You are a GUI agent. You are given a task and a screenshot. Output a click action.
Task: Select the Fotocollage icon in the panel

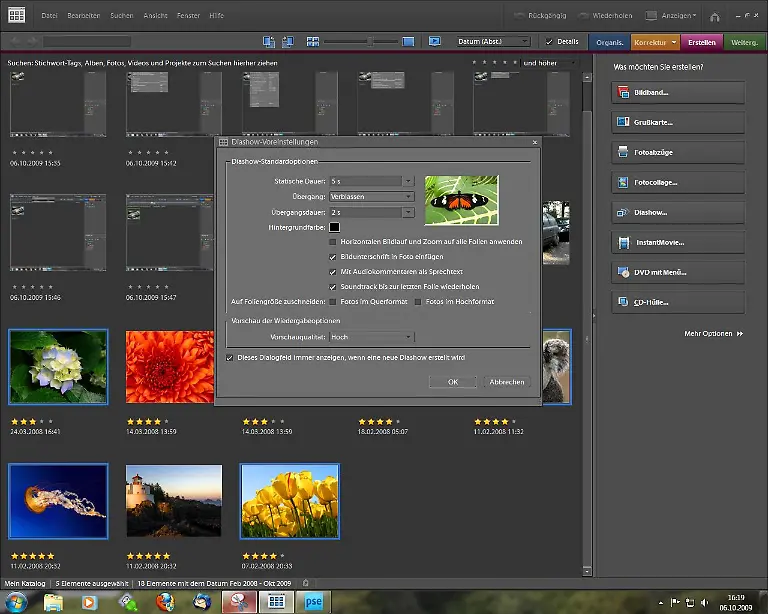[x=623, y=183]
